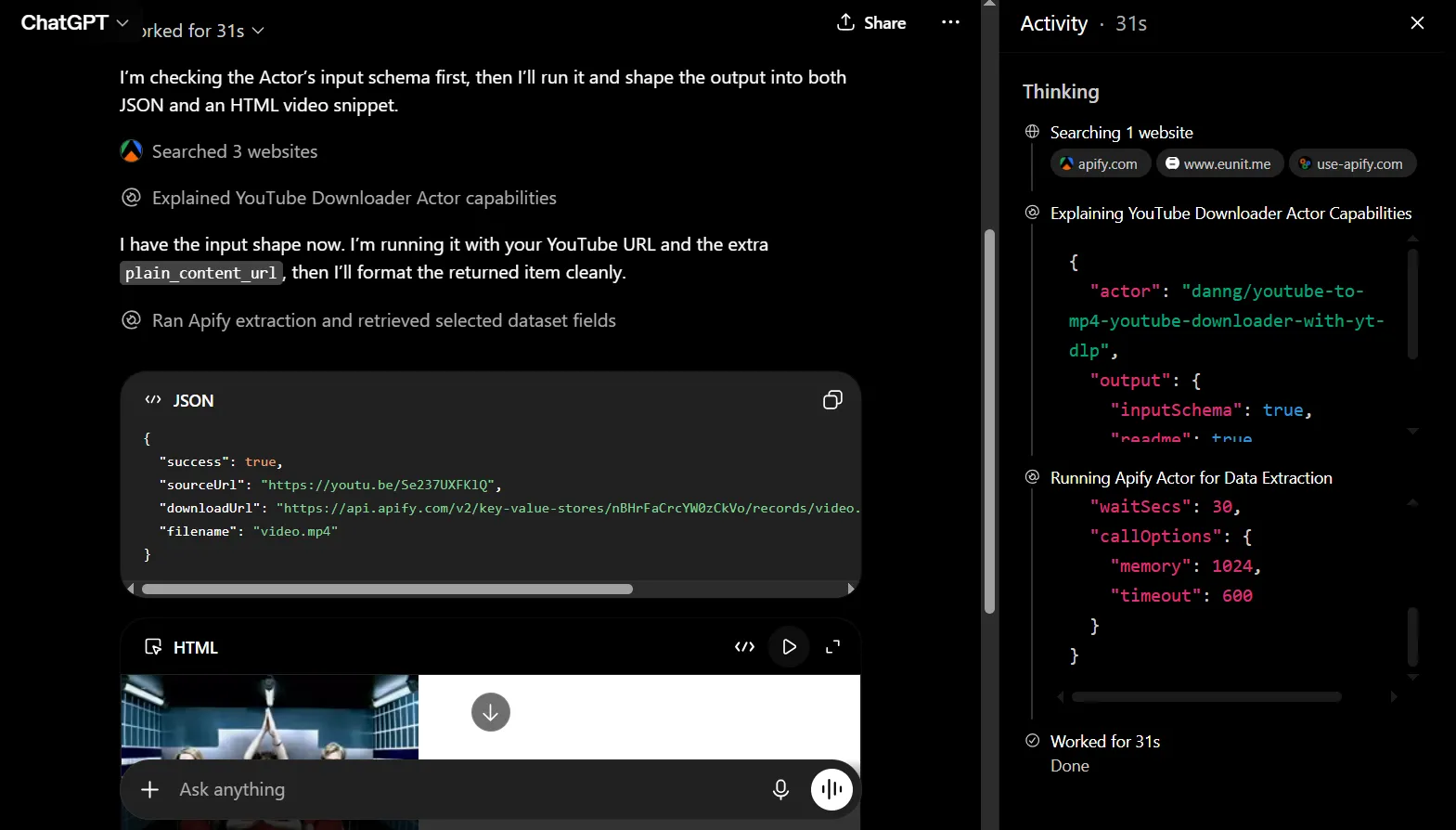
Task: Click the 'Activity' panel title
Action: (1053, 24)
